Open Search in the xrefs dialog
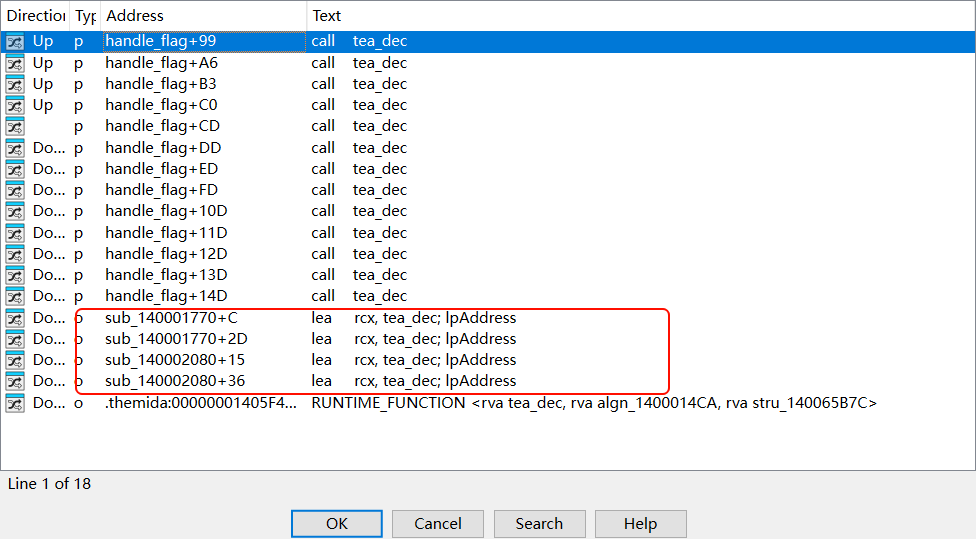This screenshot has height=539, width=976. click(x=539, y=524)
